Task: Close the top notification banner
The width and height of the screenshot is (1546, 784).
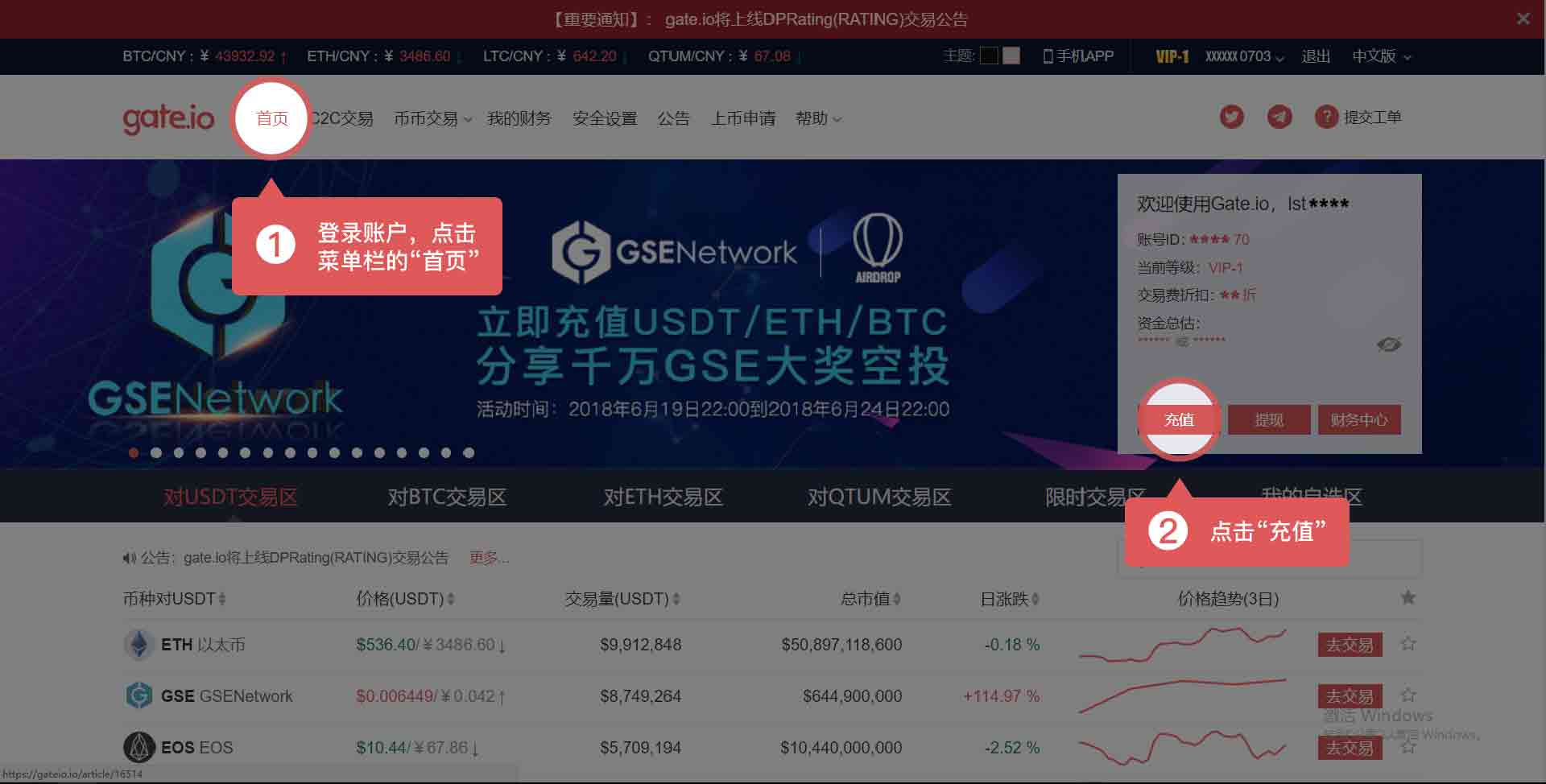Action: [1523, 19]
